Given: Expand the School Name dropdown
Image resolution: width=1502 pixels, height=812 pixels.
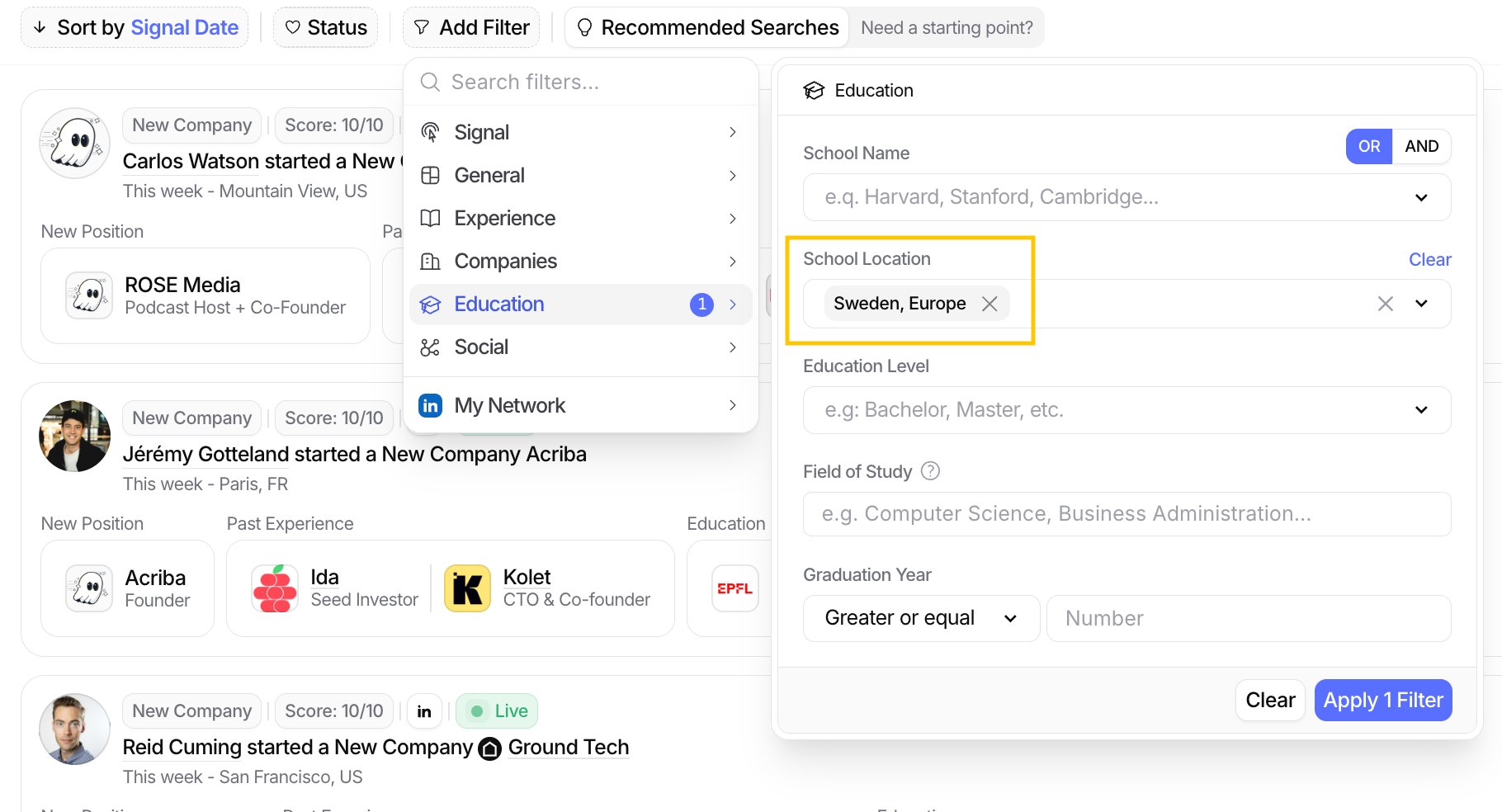Looking at the screenshot, I should [1420, 197].
